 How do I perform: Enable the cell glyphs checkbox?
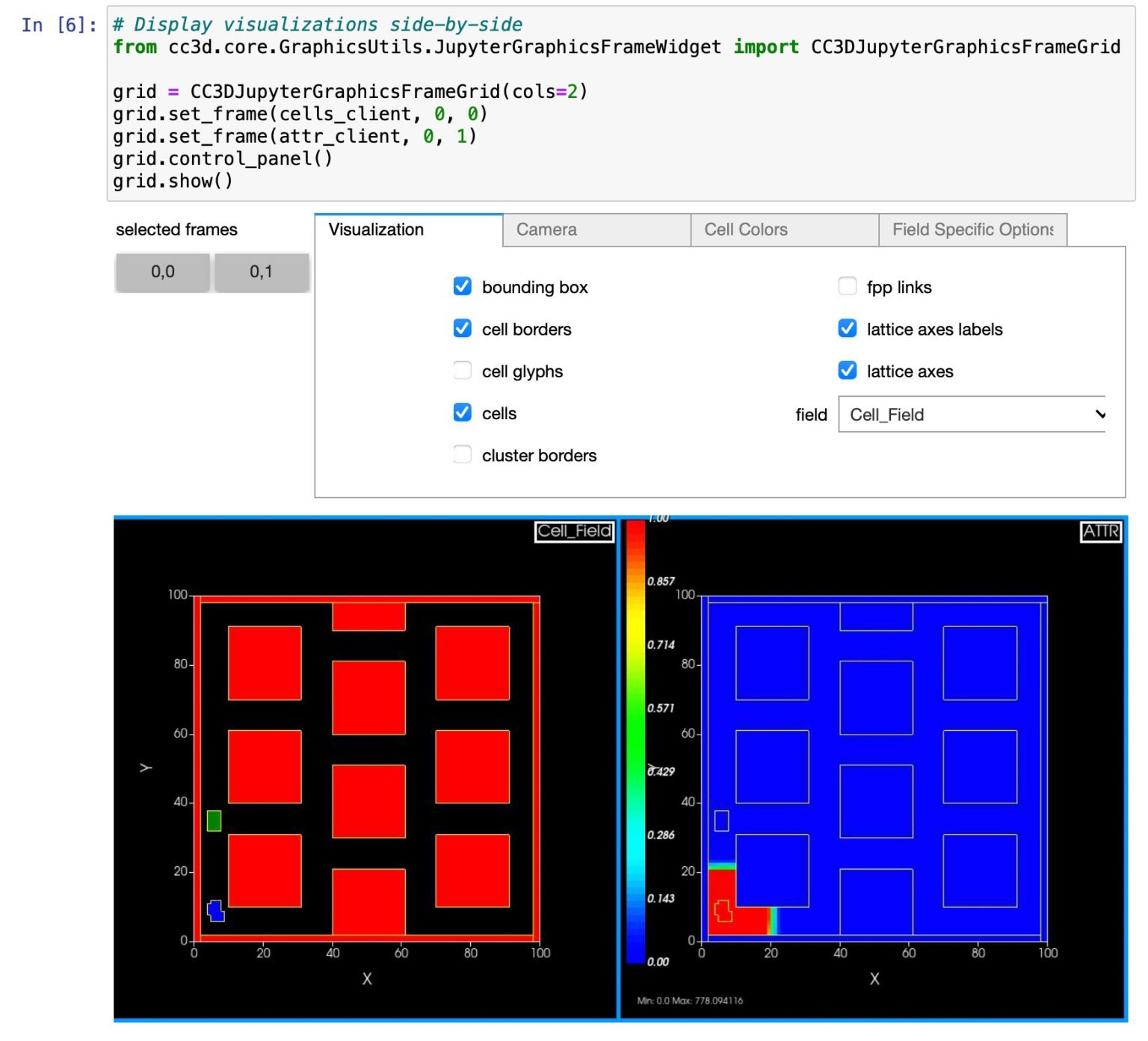point(462,370)
